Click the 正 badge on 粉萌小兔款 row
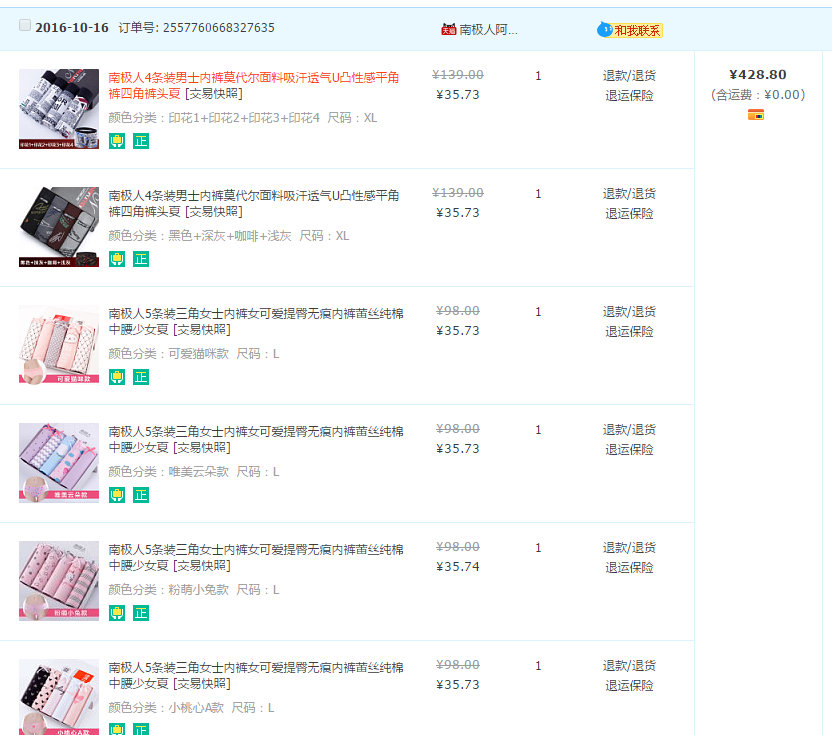The width and height of the screenshot is (832, 735). click(x=141, y=613)
